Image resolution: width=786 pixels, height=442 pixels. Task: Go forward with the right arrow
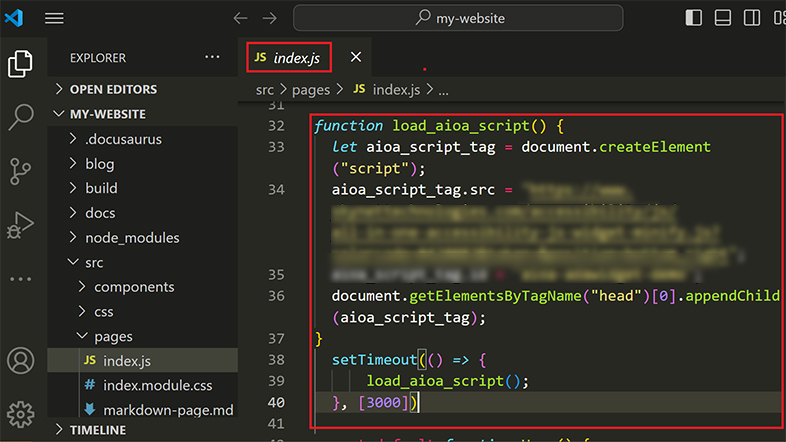coord(270,19)
